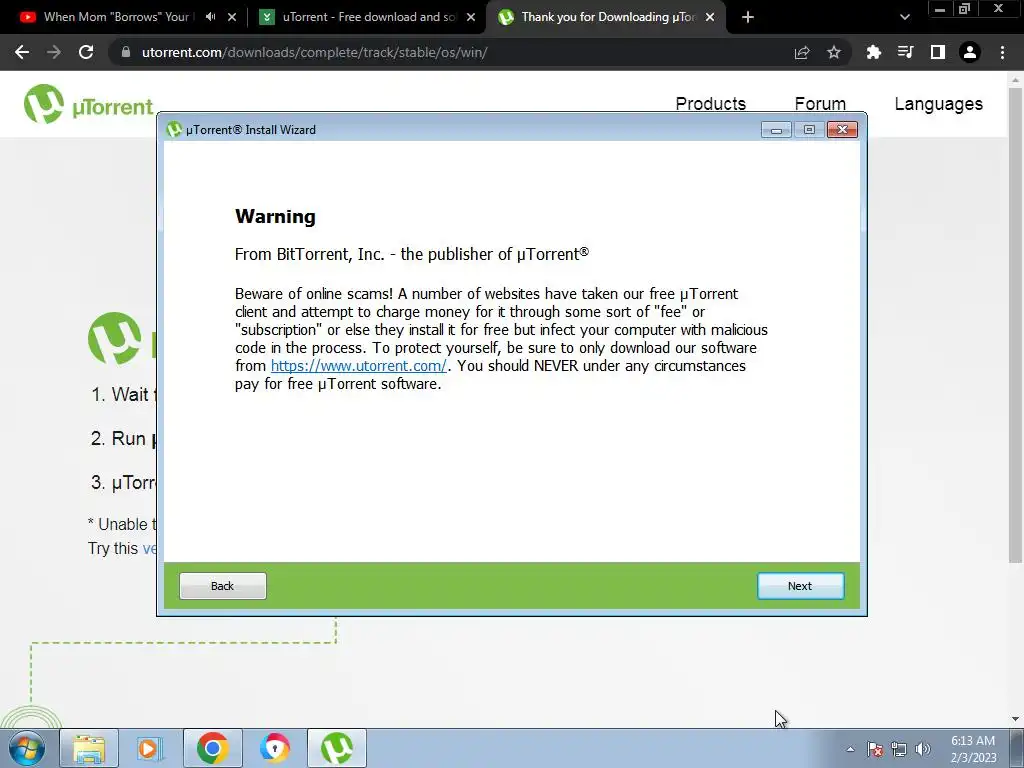
Task: Switch to Chrome in the taskbar
Action: point(212,748)
